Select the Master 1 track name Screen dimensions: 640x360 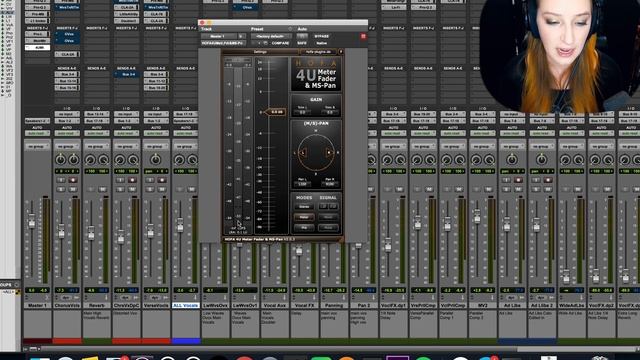[37, 305]
